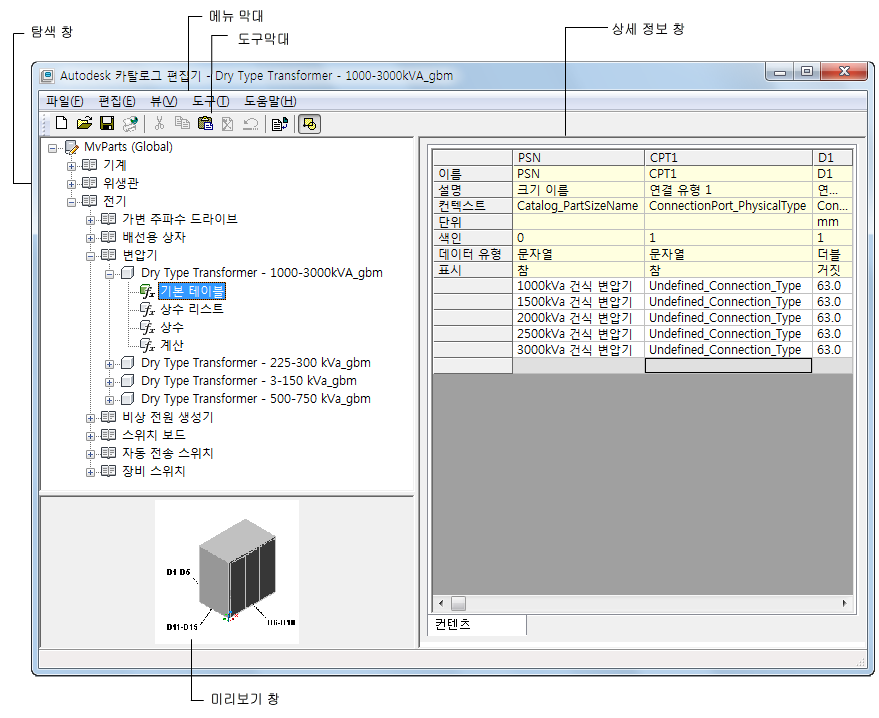Open the 파일(F) menu
This screenshot has width=879, height=718.
point(64,101)
